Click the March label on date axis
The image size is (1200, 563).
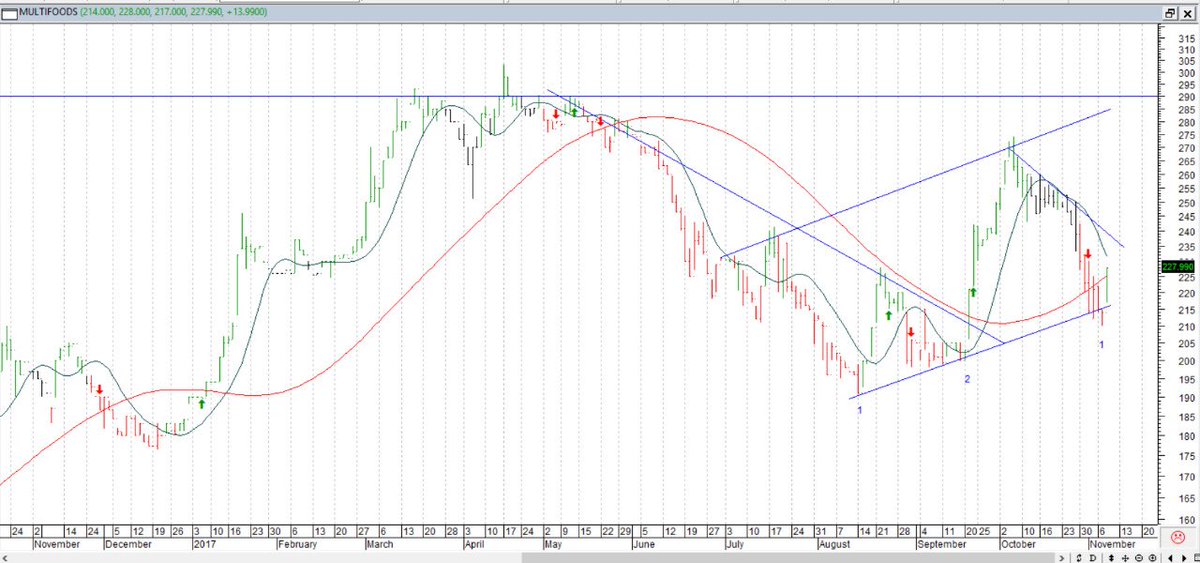coord(379,545)
